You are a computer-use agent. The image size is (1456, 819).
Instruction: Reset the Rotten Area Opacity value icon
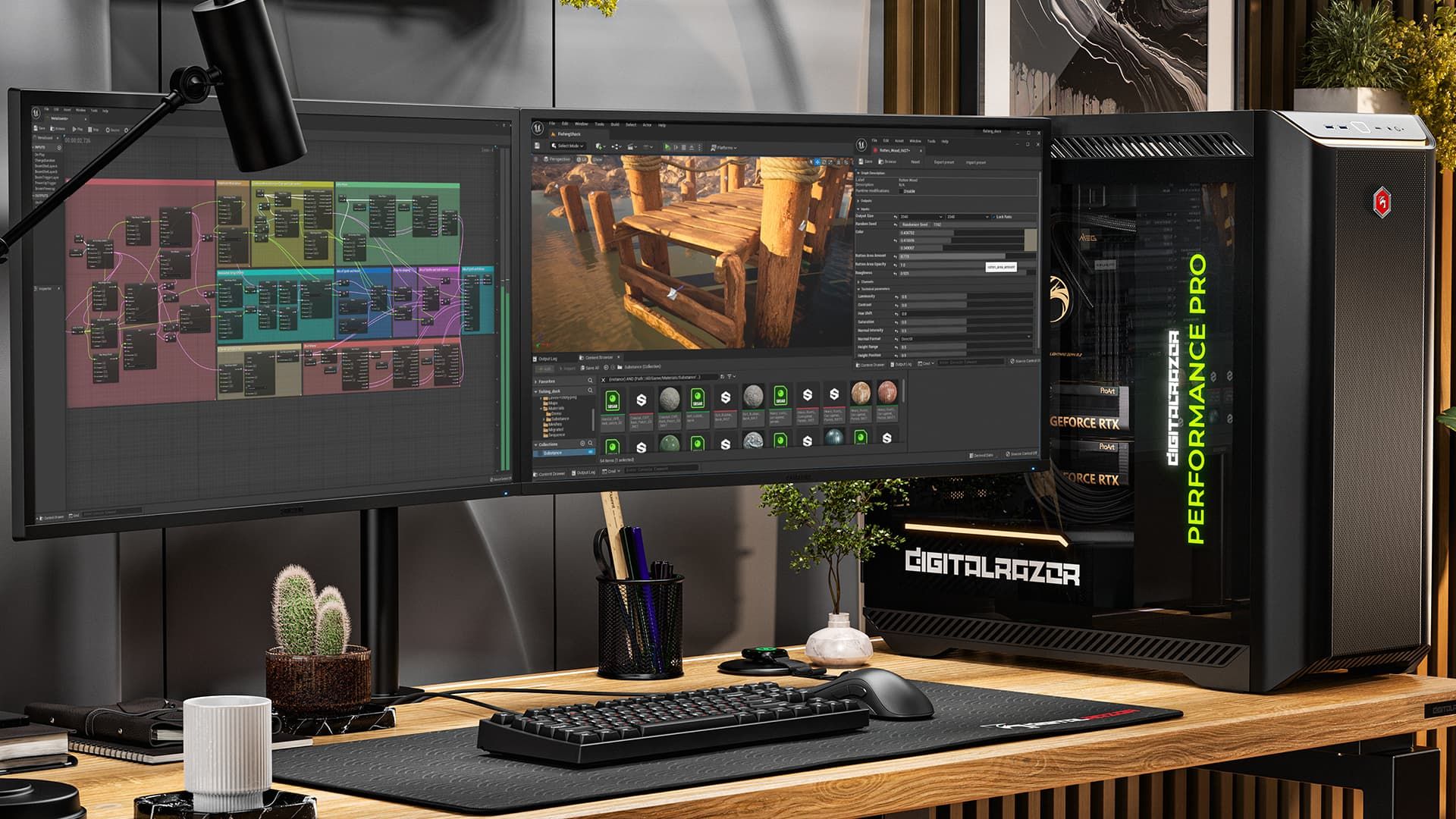[895, 265]
